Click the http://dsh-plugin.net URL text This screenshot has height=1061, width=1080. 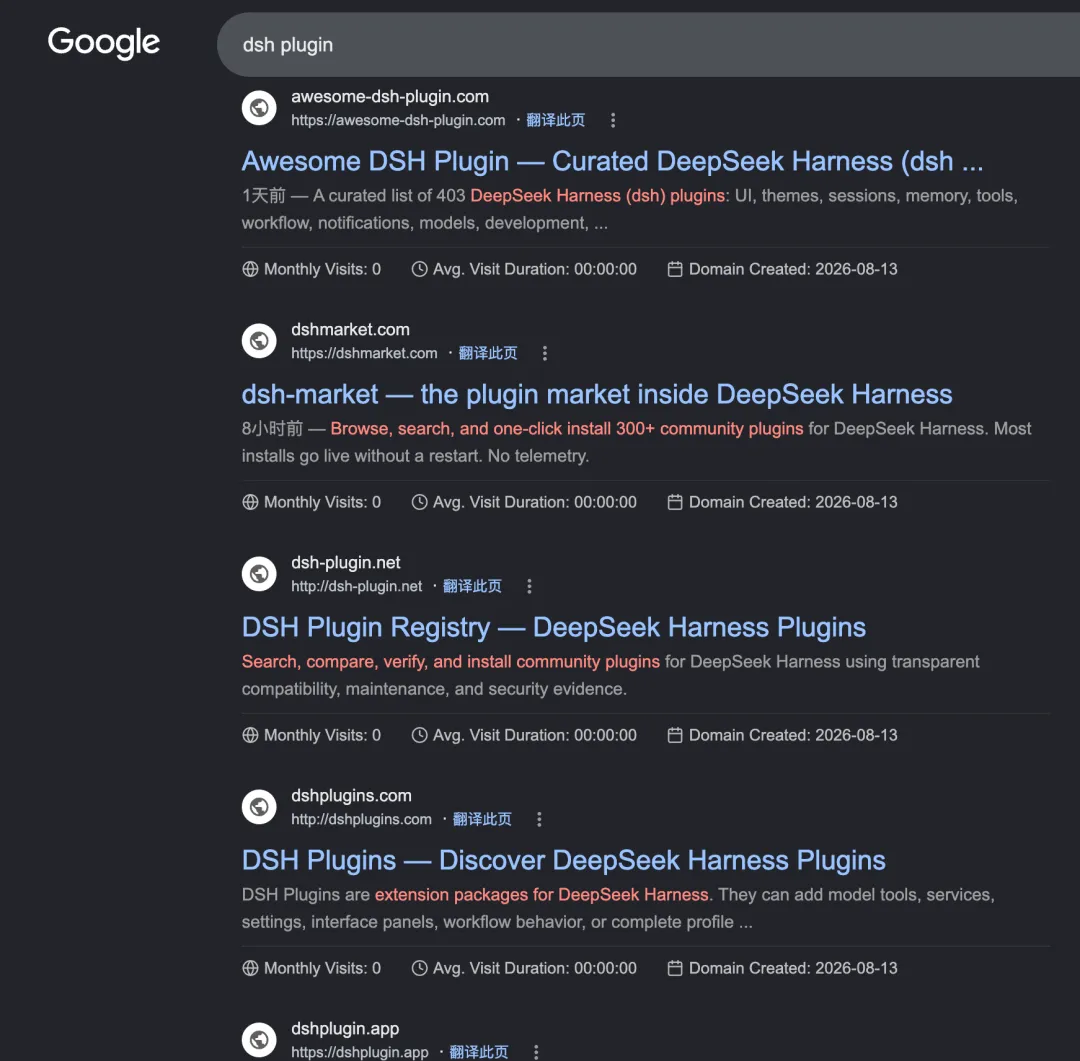(356, 586)
